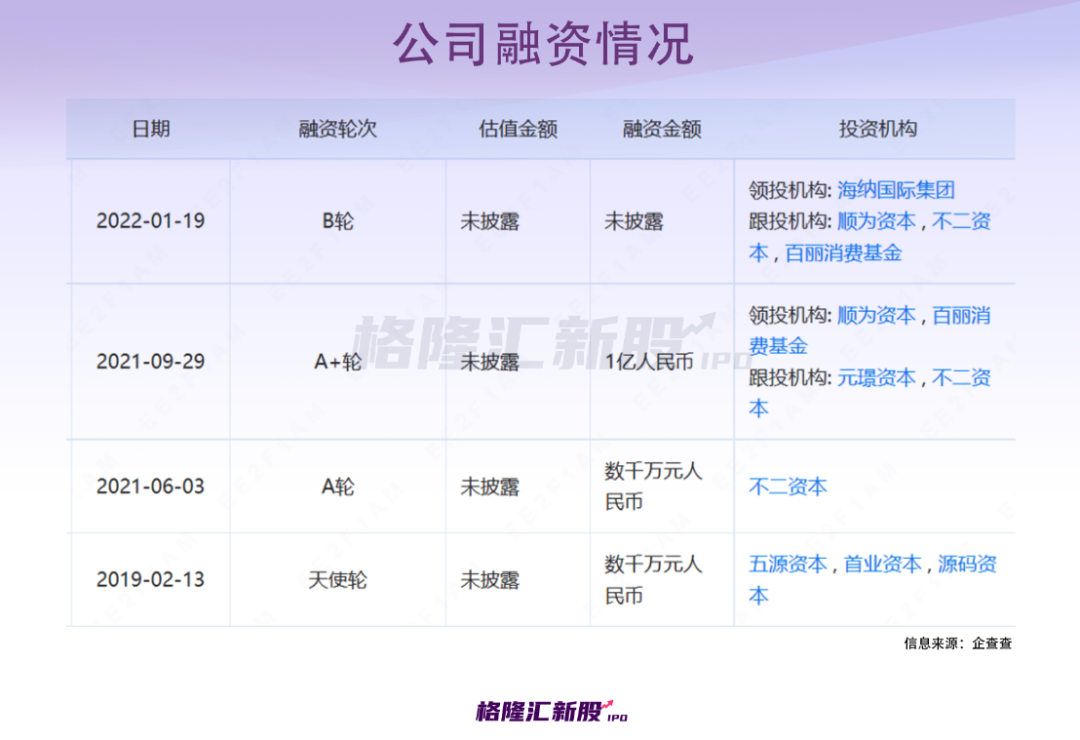Open the 海纳国际集团 investor link

pos(895,189)
